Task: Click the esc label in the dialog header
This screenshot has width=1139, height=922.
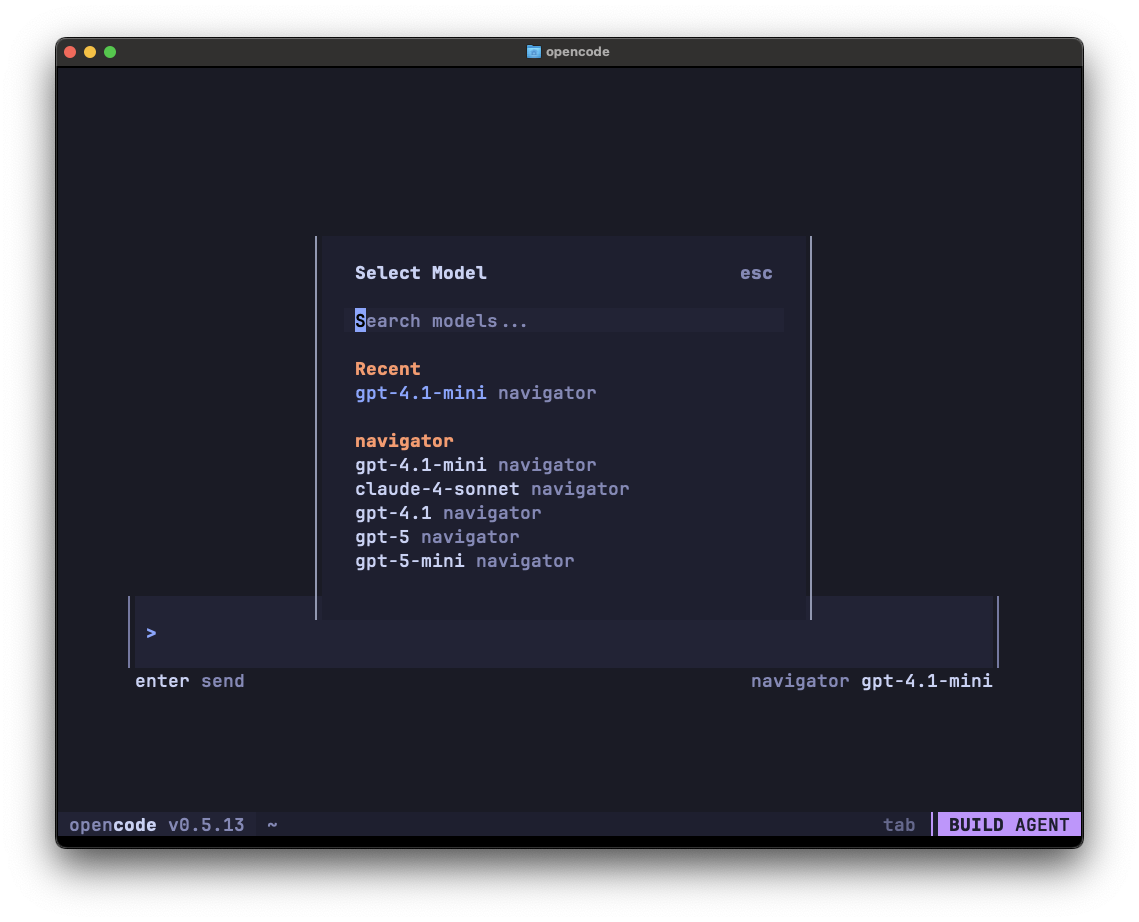Action: pyautogui.click(x=756, y=272)
